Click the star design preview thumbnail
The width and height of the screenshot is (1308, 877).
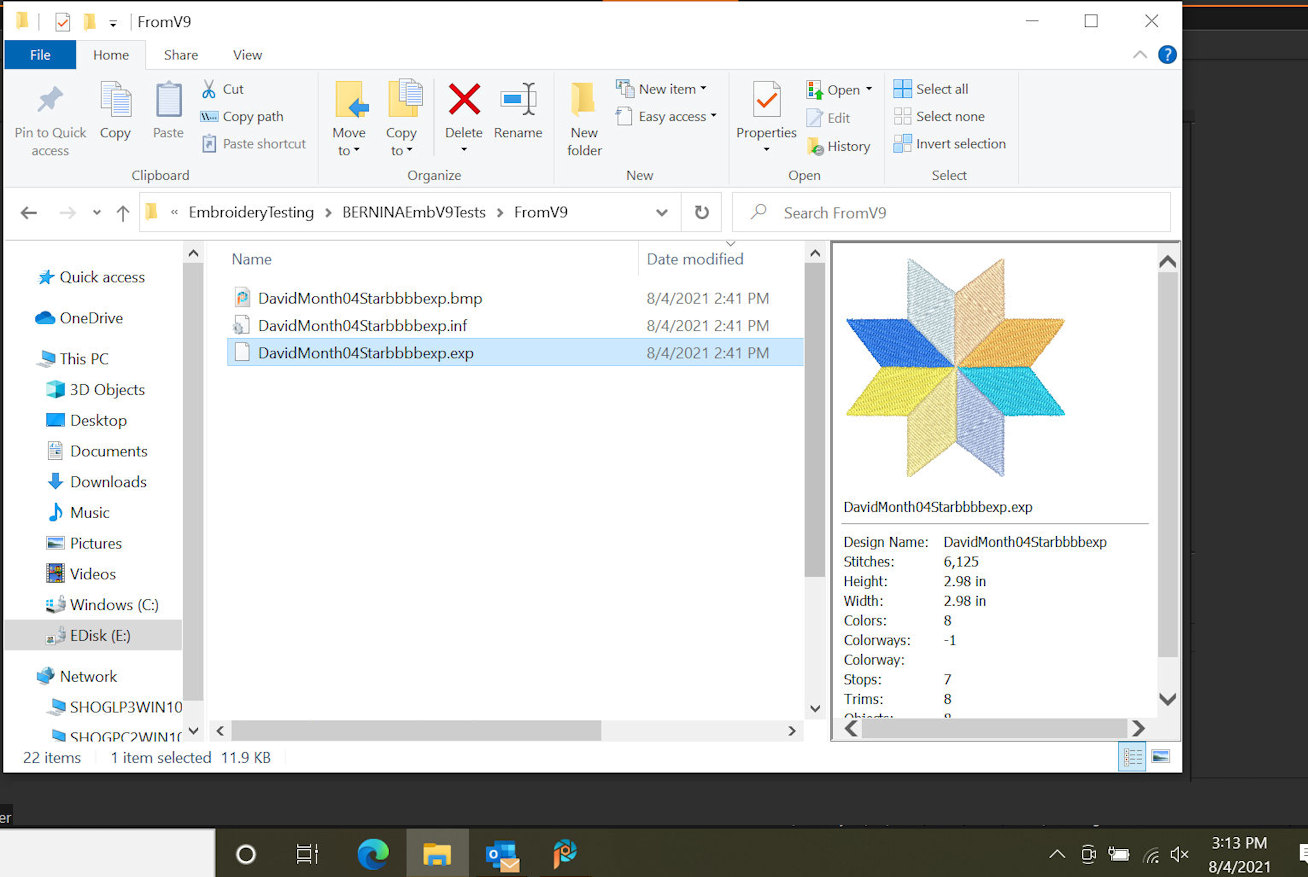coord(955,367)
